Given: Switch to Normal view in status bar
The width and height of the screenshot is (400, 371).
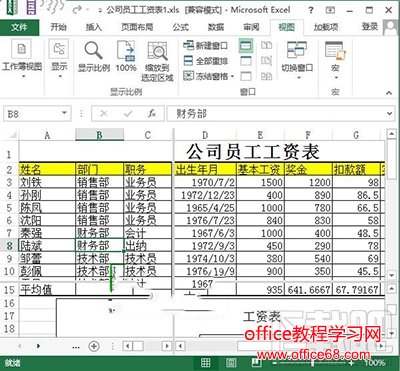Looking at the screenshot, I should coord(205,363).
